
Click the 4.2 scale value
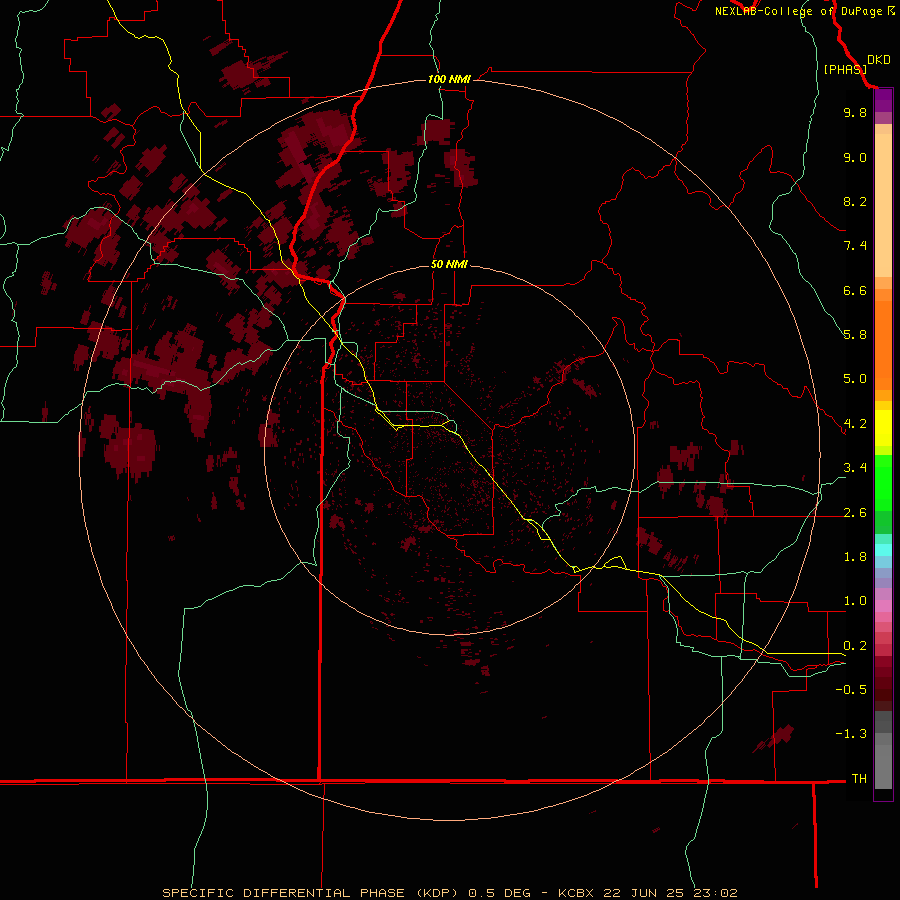[x=855, y=424]
